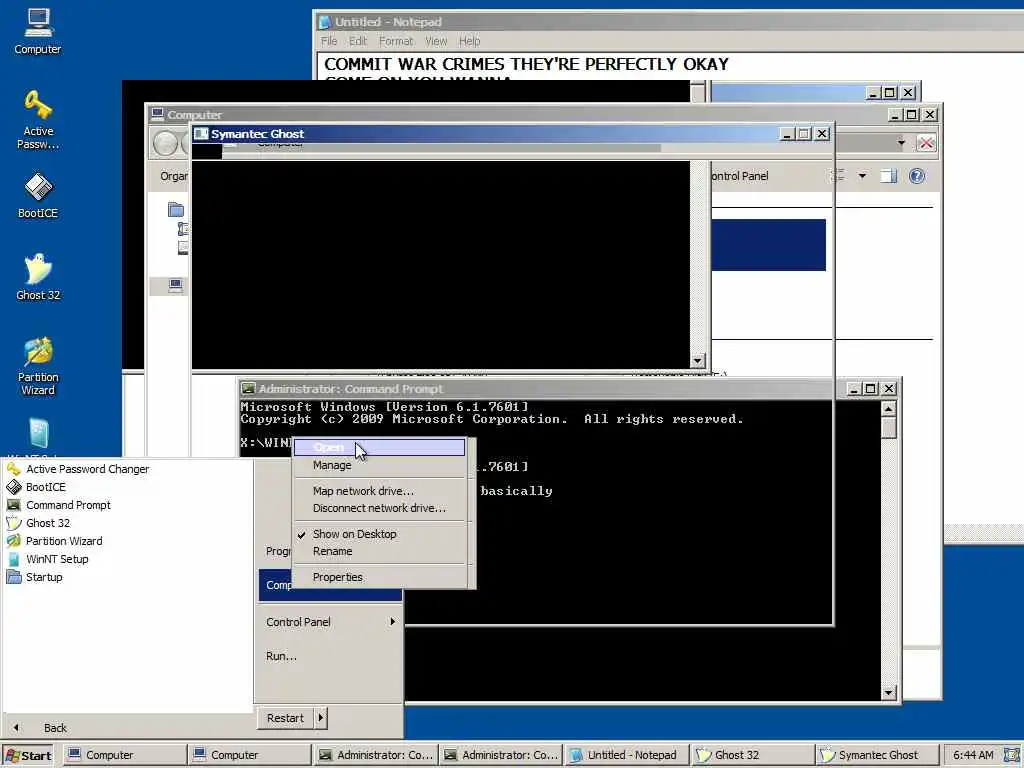1024x768 pixels.
Task: Launch Ghost 32 desktop icon
Action: 38,277
